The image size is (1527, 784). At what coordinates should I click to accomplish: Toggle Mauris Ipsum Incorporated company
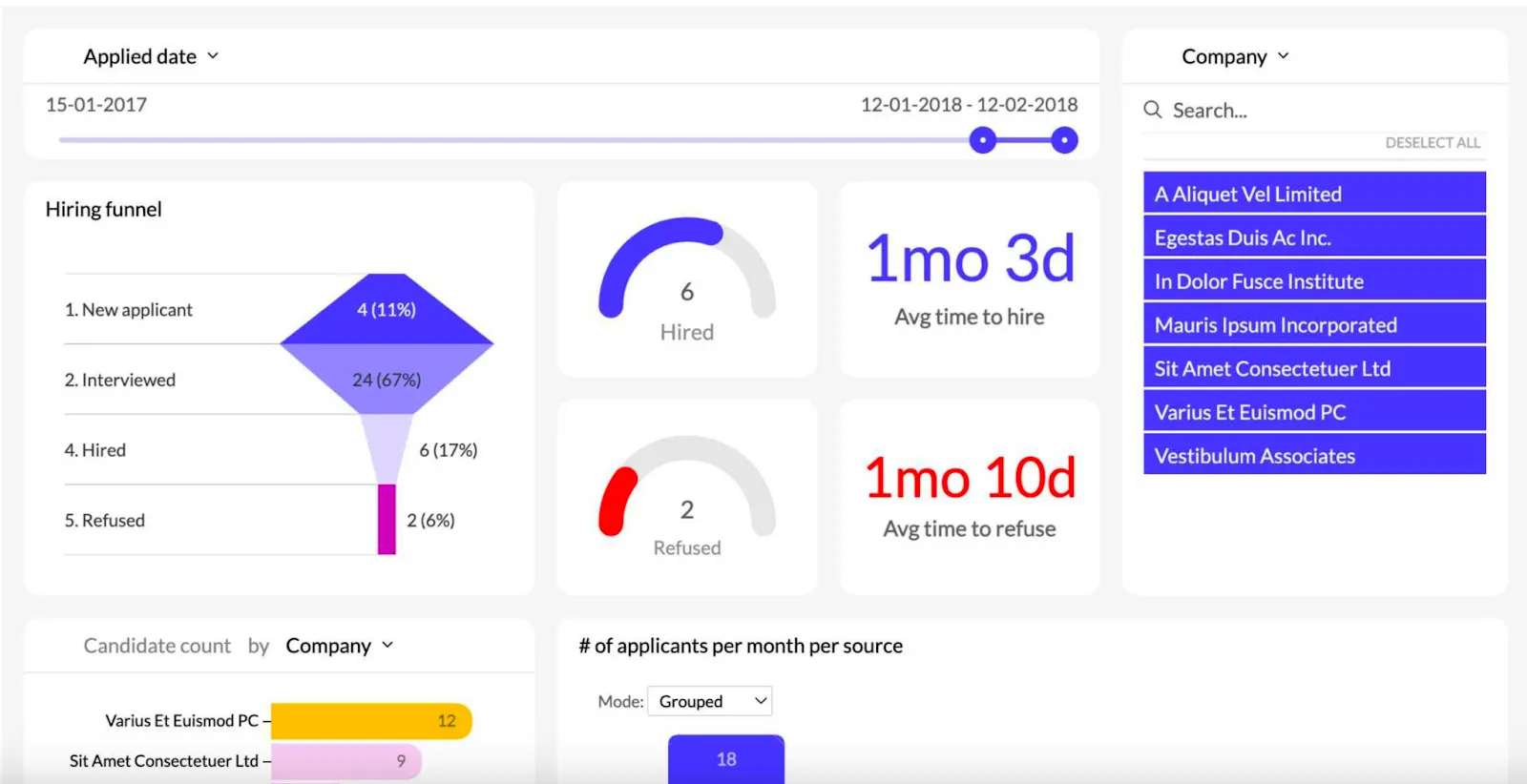coord(1314,325)
